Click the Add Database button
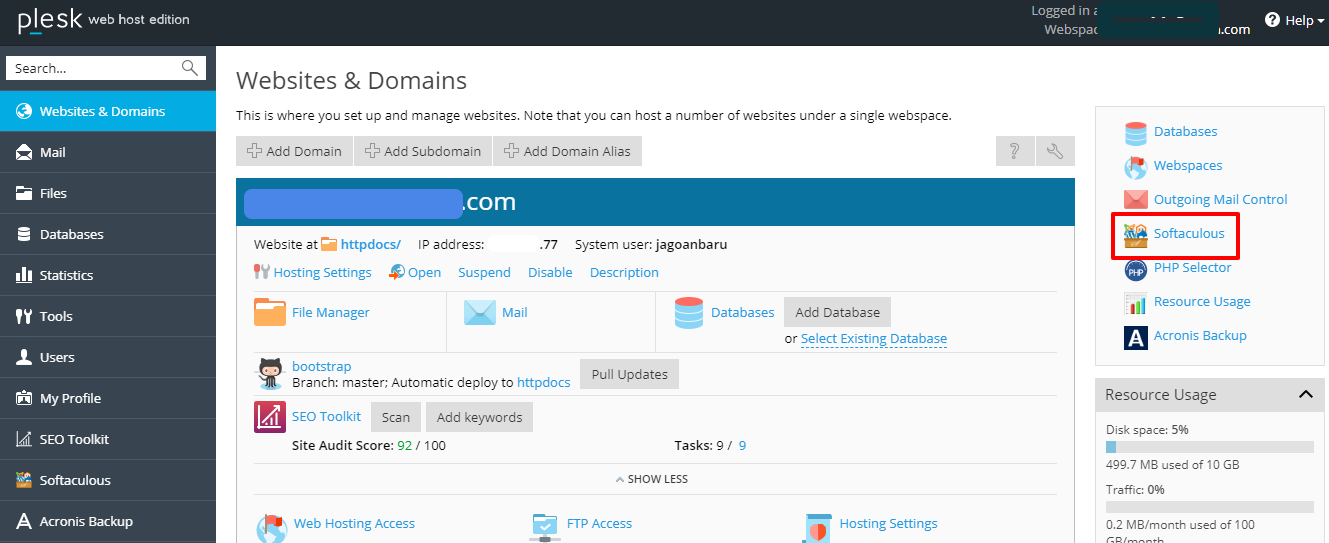The image size is (1329, 543). pos(837,312)
